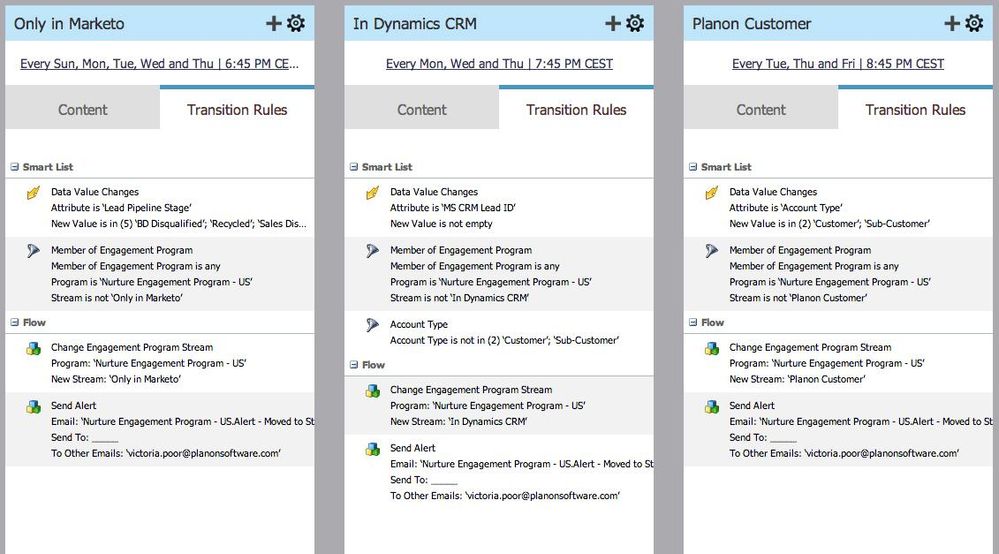
Task: Click Member of Engagement Program filter icon in Planon Customer
Action: [x=712, y=251]
